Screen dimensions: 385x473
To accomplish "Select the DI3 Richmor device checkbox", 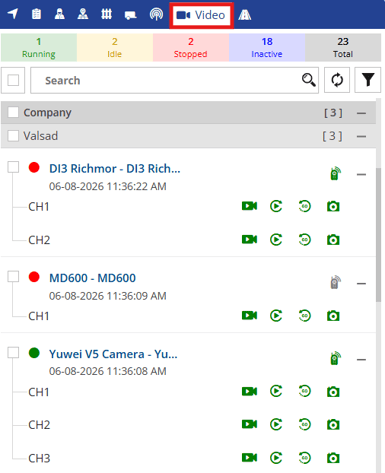I will pyautogui.click(x=13, y=167).
